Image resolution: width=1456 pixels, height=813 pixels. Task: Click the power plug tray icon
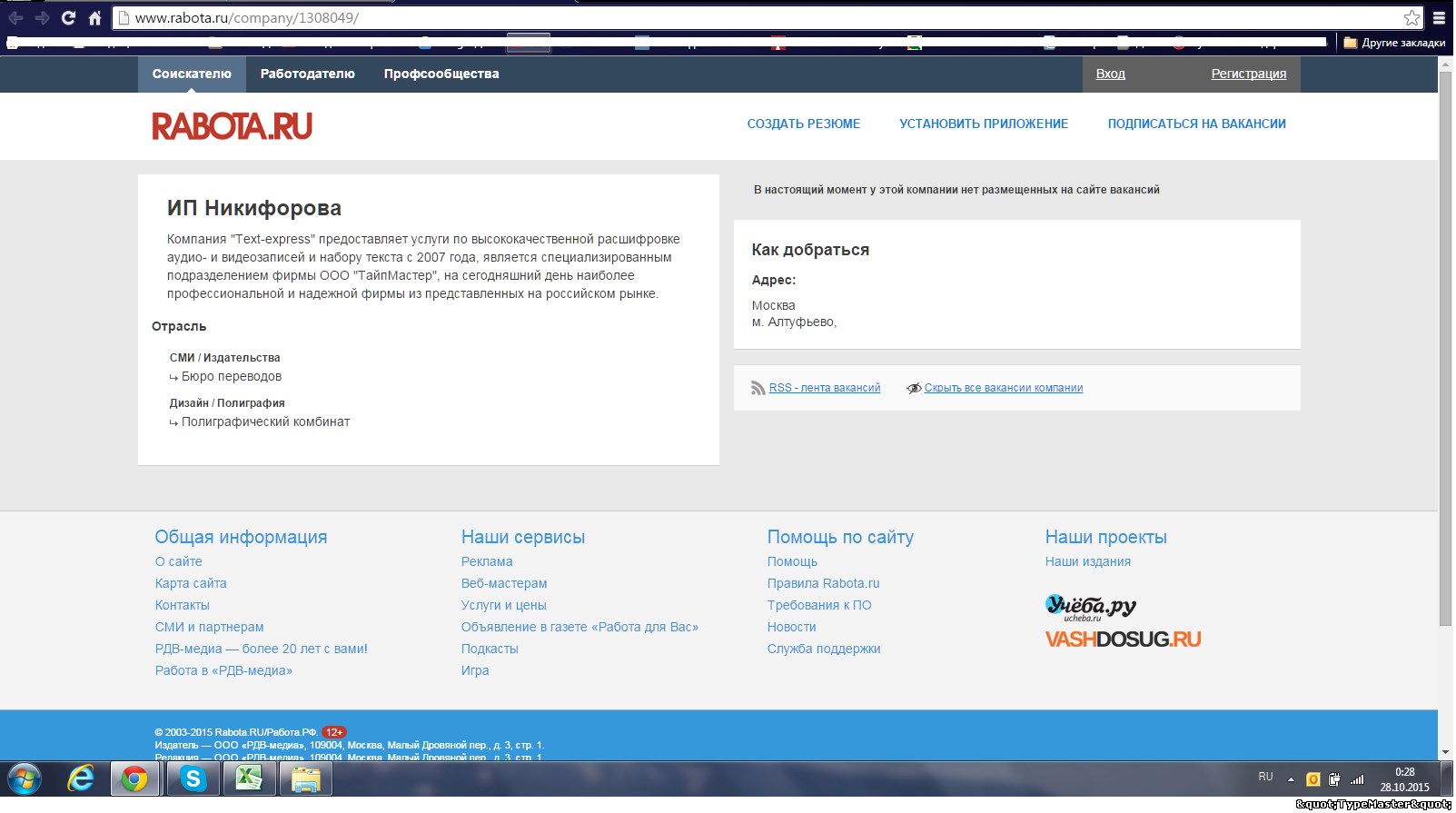pos(1334,779)
